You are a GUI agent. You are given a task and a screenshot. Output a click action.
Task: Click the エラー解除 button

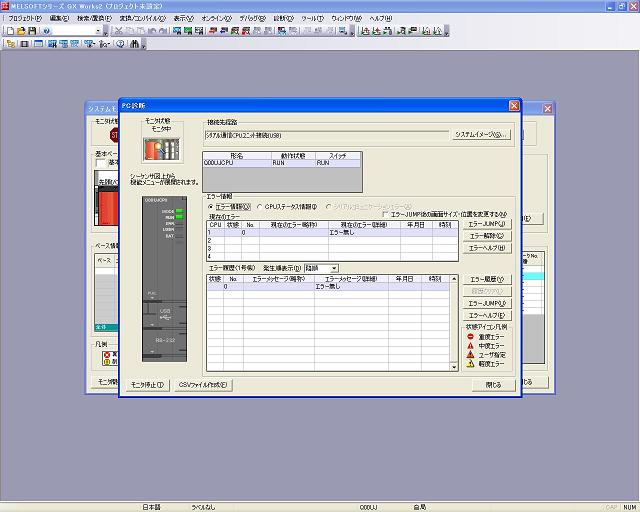[x=487, y=236]
